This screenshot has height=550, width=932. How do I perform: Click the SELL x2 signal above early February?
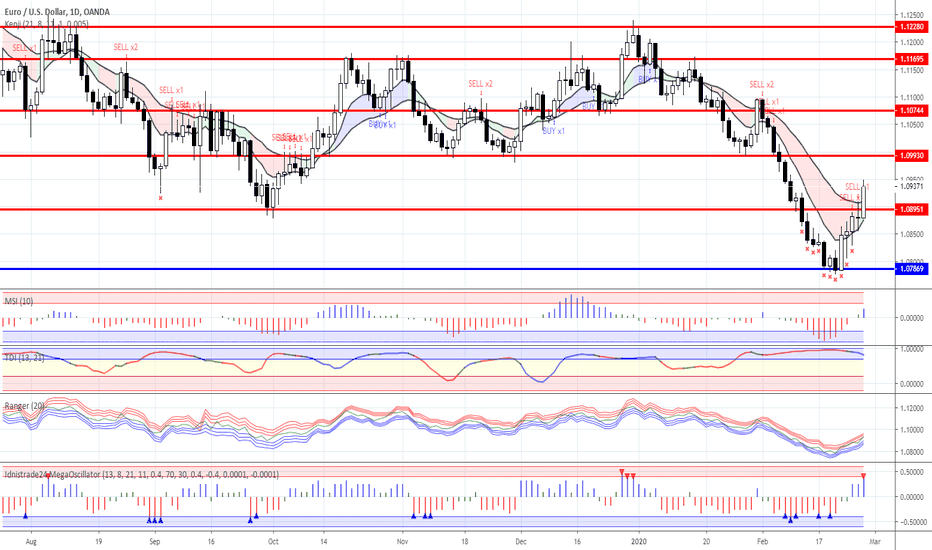[761, 84]
